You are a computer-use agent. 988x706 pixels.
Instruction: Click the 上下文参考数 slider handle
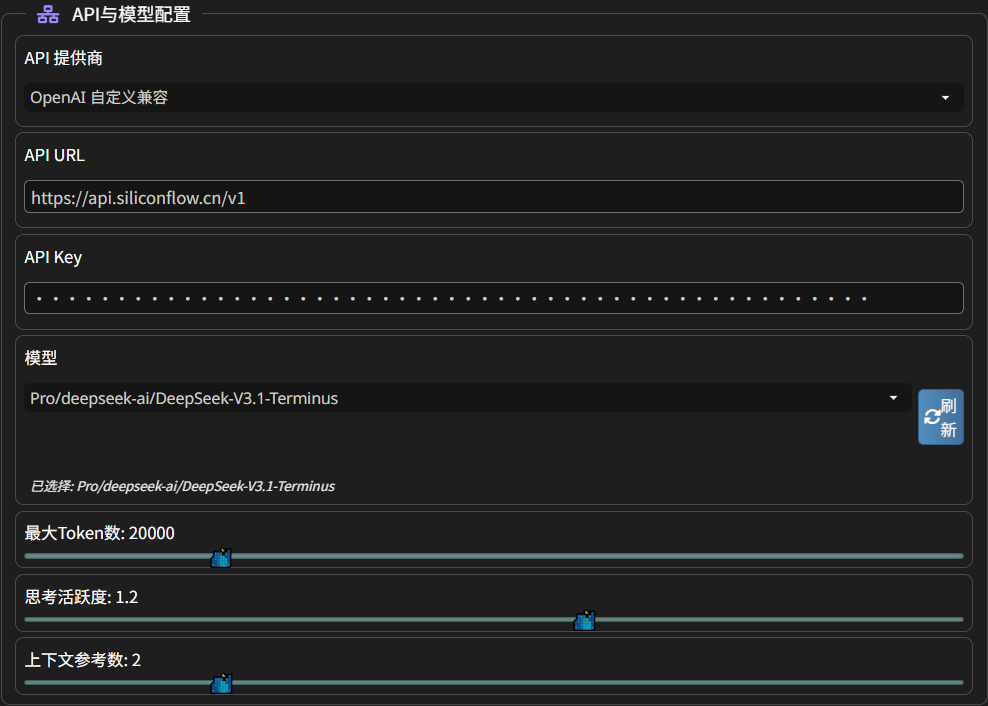click(221, 684)
